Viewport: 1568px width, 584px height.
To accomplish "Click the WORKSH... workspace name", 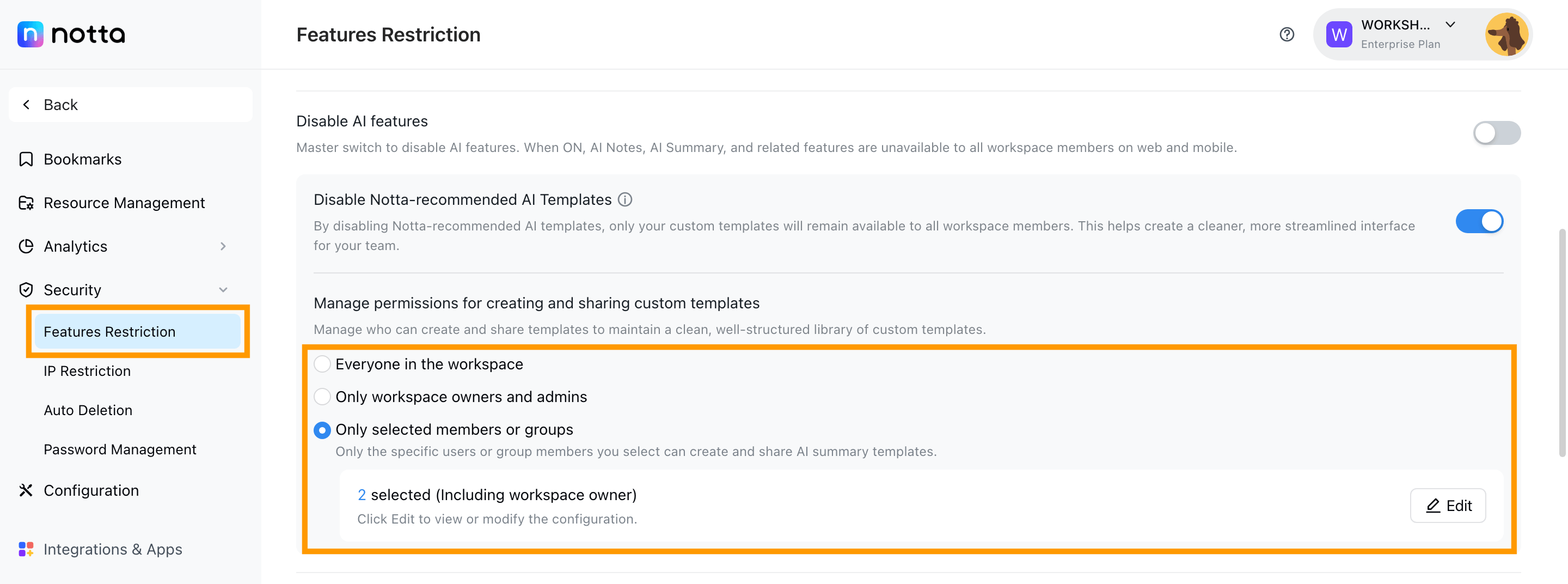I will pyautogui.click(x=1395, y=25).
